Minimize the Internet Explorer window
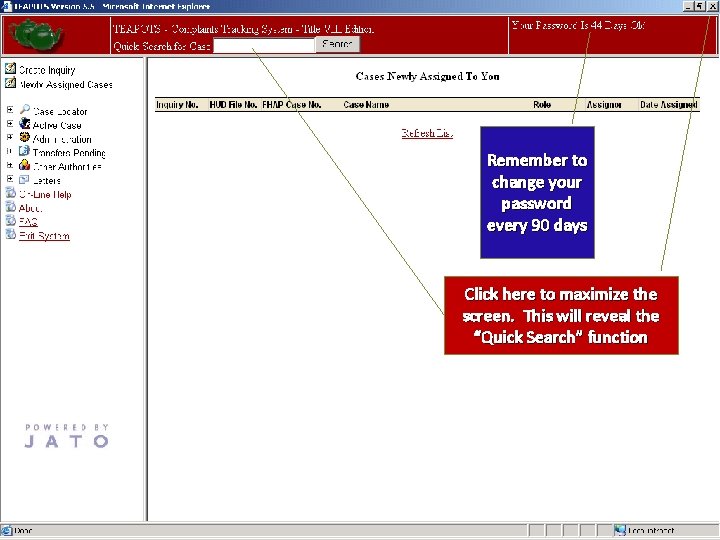The height and width of the screenshot is (540, 720). tap(688, 6)
